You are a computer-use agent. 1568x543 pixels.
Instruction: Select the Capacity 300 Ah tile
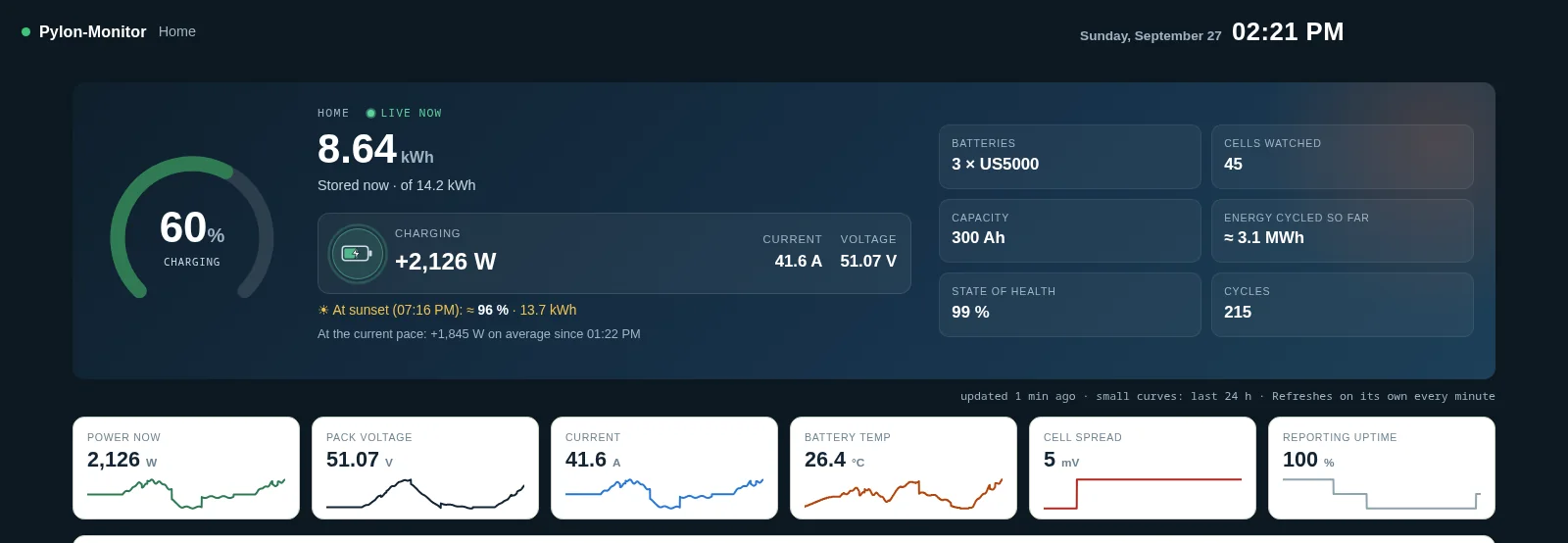[x=1070, y=230]
